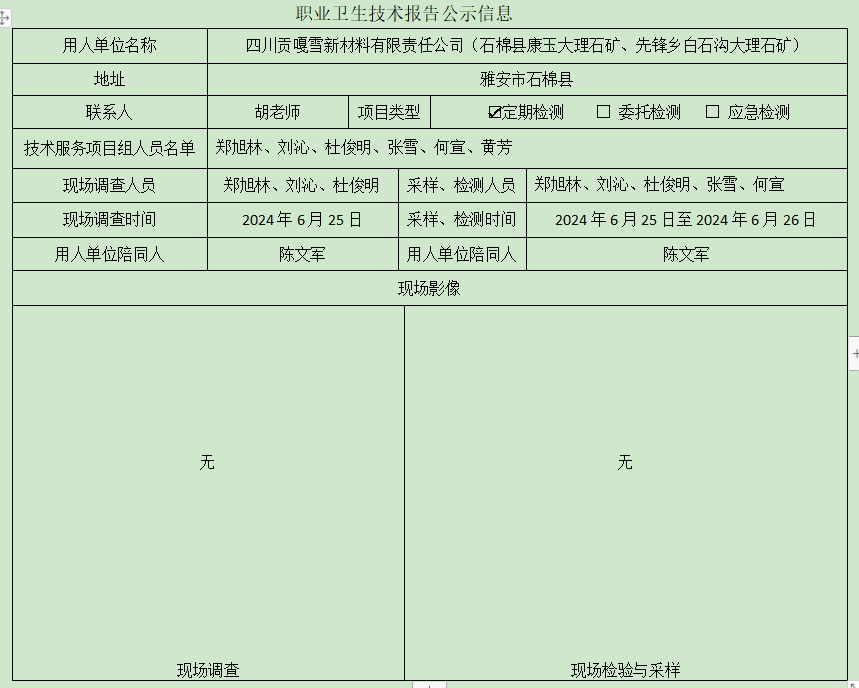The height and width of the screenshot is (688, 859).
Task: Click the company name cell 四川贡嘎雪新材料有限责任公司
Action: coord(526,45)
